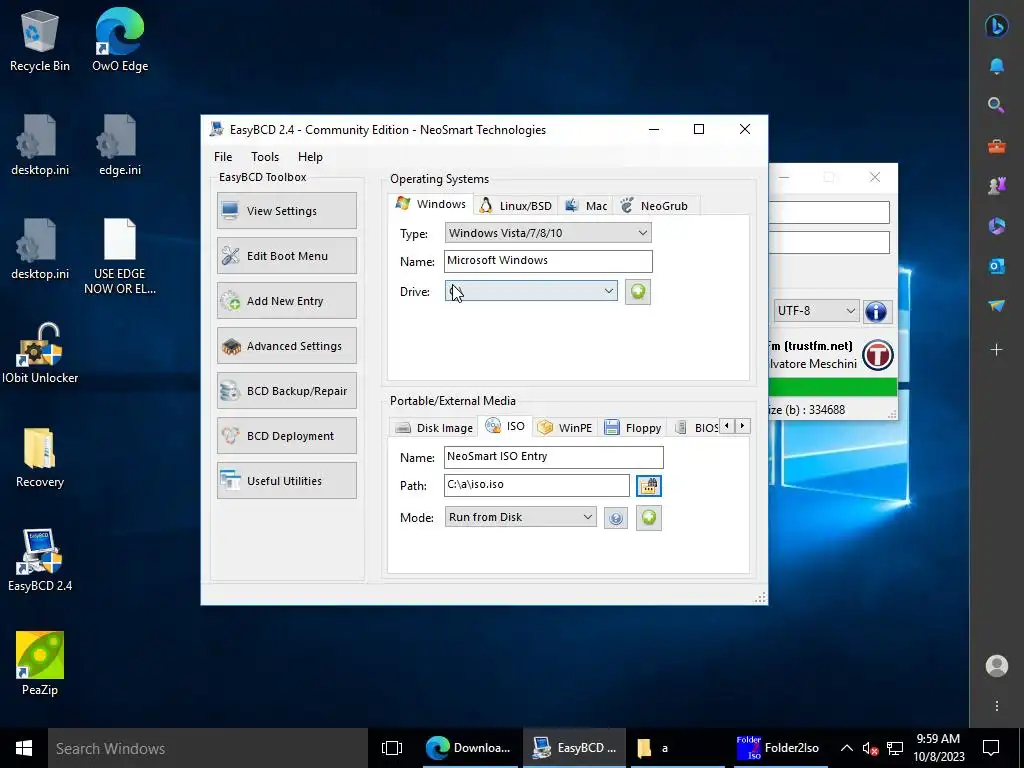
Task: Select the OwO Edge desktop shortcut
Action: click(120, 41)
